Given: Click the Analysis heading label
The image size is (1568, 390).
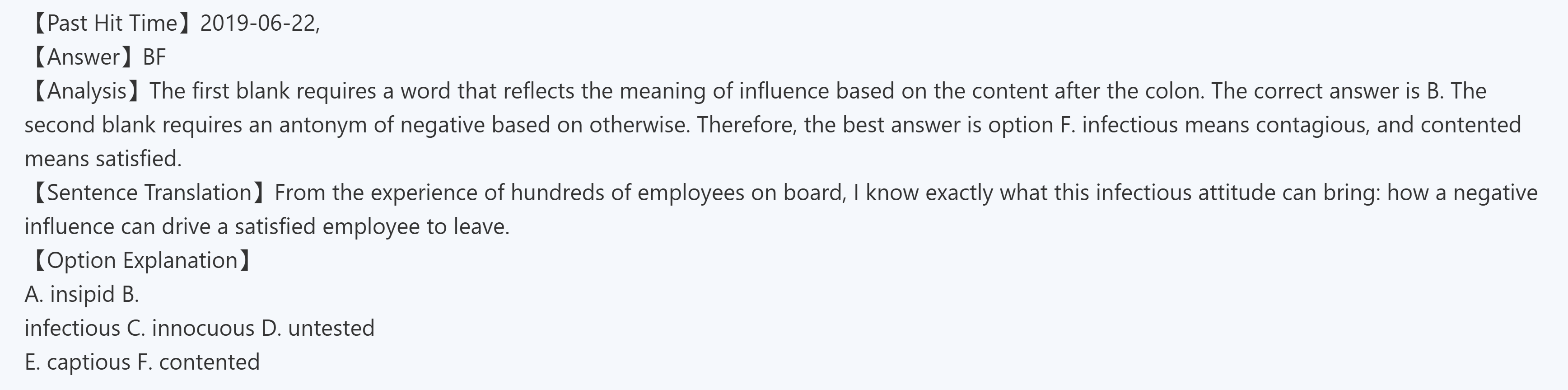Looking at the screenshot, I should click(x=86, y=91).
